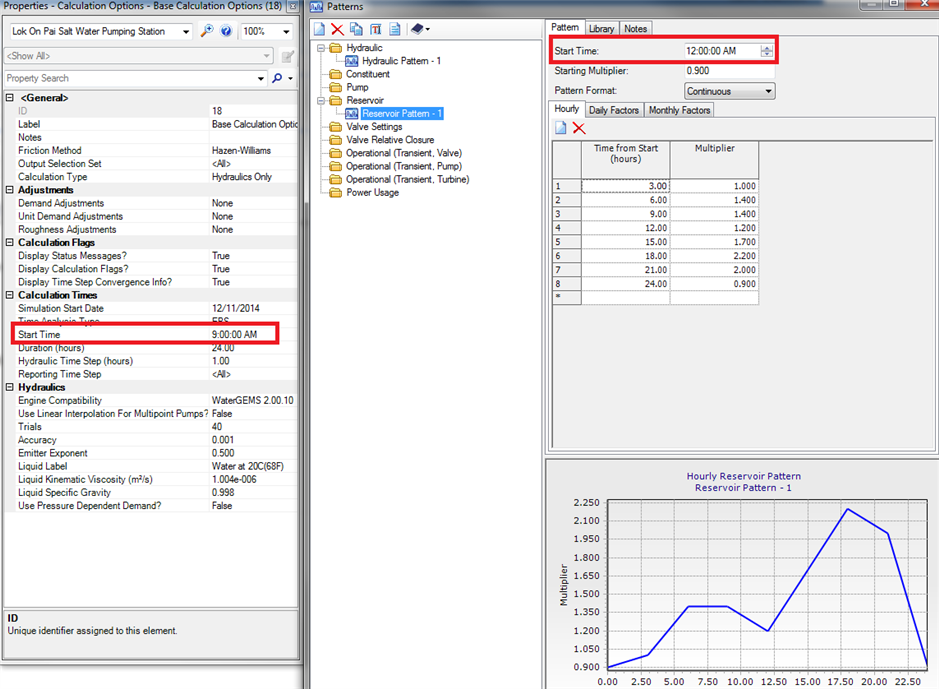Image resolution: width=939 pixels, height=689 pixels.
Task: Select the Duplicate pattern icon
Action: [357, 30]
